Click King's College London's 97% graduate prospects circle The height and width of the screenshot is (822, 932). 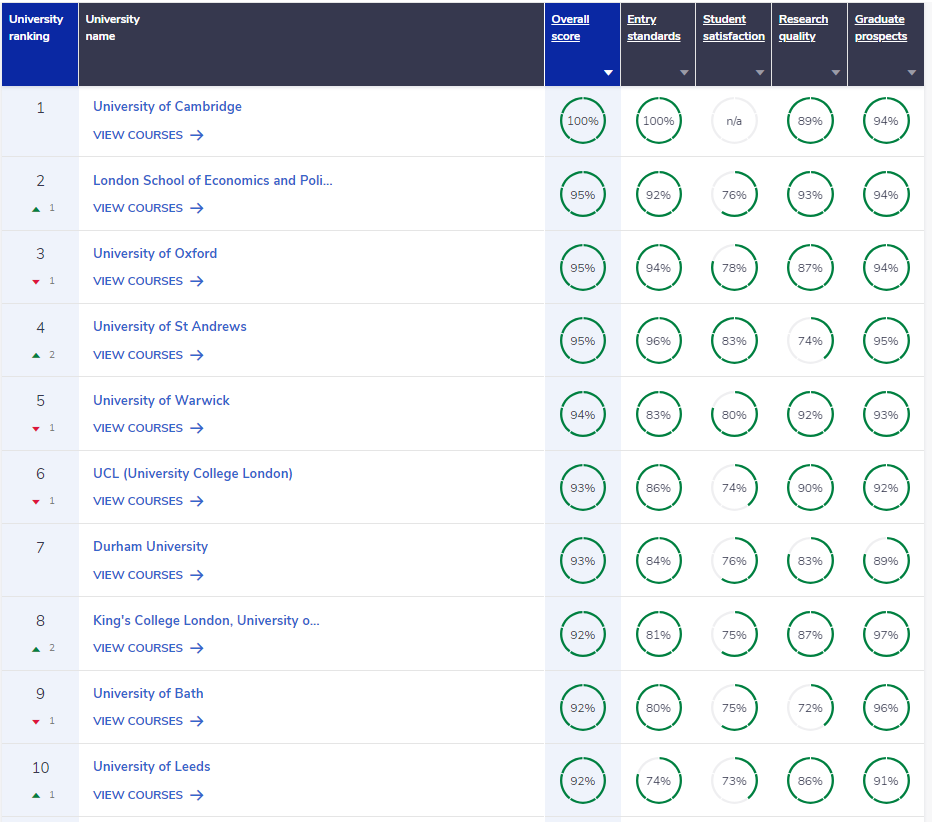pyautogui.click(x=885, y=635)
